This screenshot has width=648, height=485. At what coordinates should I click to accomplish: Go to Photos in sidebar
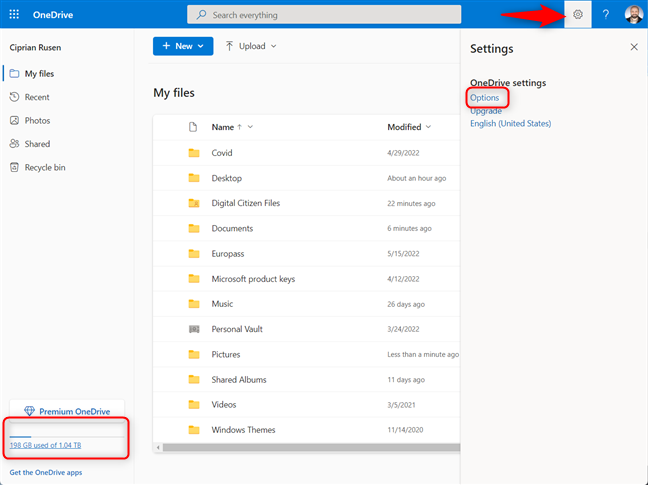(37, 121)
